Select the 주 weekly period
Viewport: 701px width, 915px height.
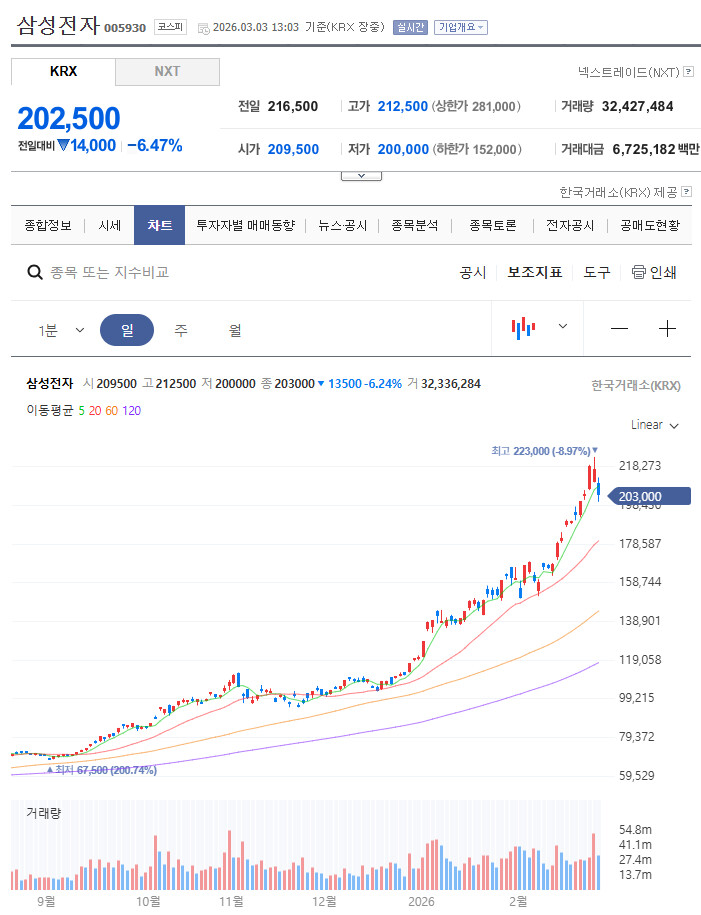coord(181,330)
